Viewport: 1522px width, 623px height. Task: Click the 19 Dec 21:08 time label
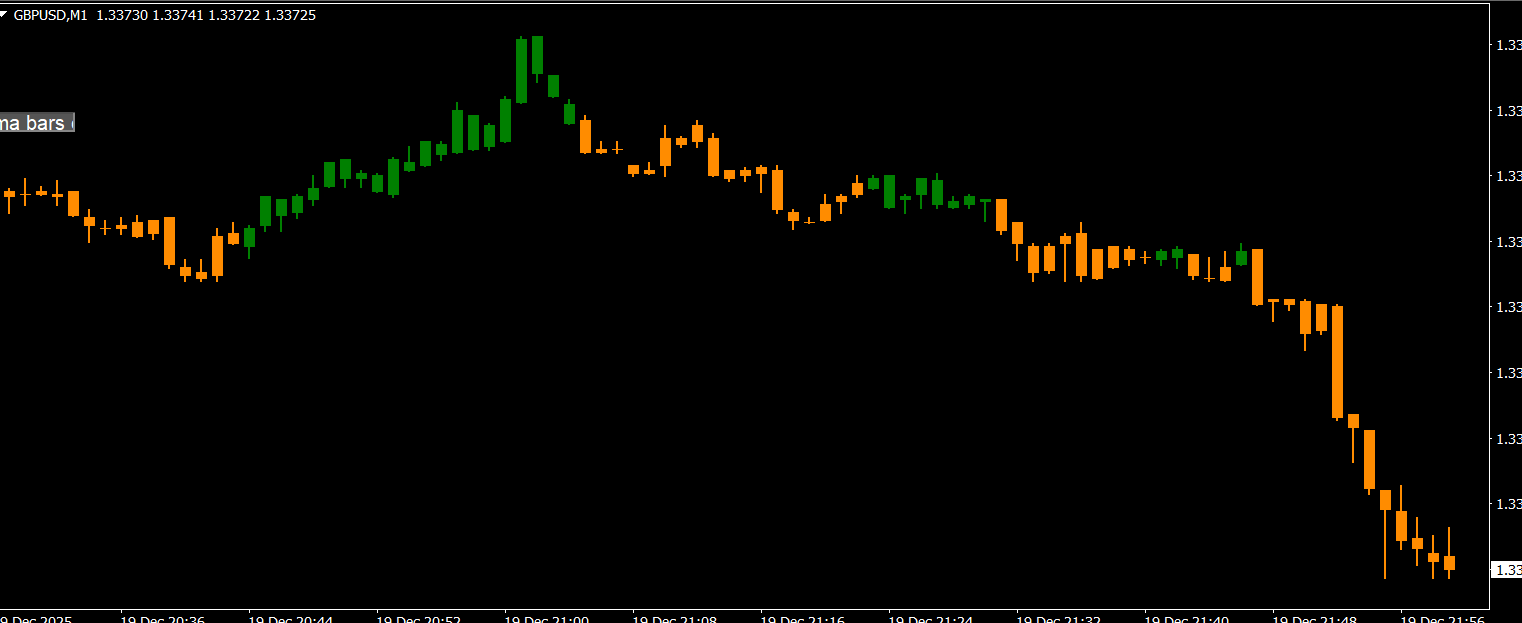point(675,619)
